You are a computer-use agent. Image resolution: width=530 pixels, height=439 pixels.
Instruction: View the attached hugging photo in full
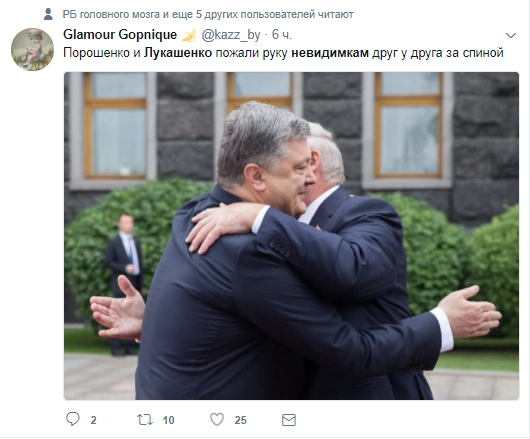point(291,236)
